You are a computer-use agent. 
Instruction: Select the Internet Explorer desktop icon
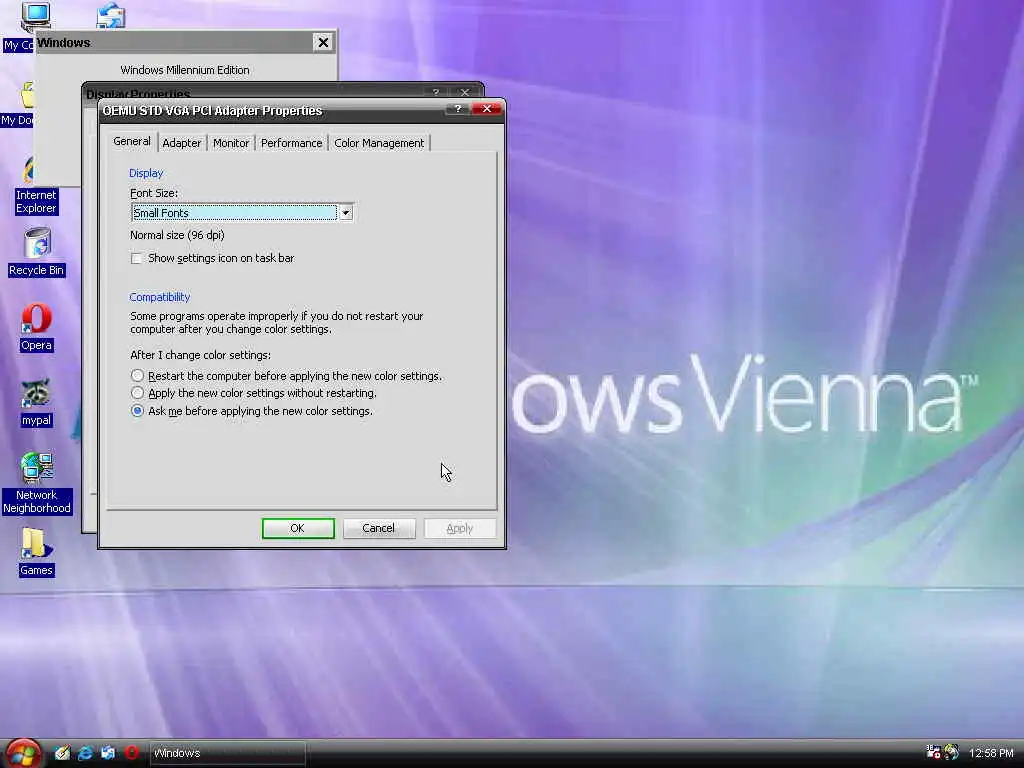pyautogui.click(x=36, y=185)
